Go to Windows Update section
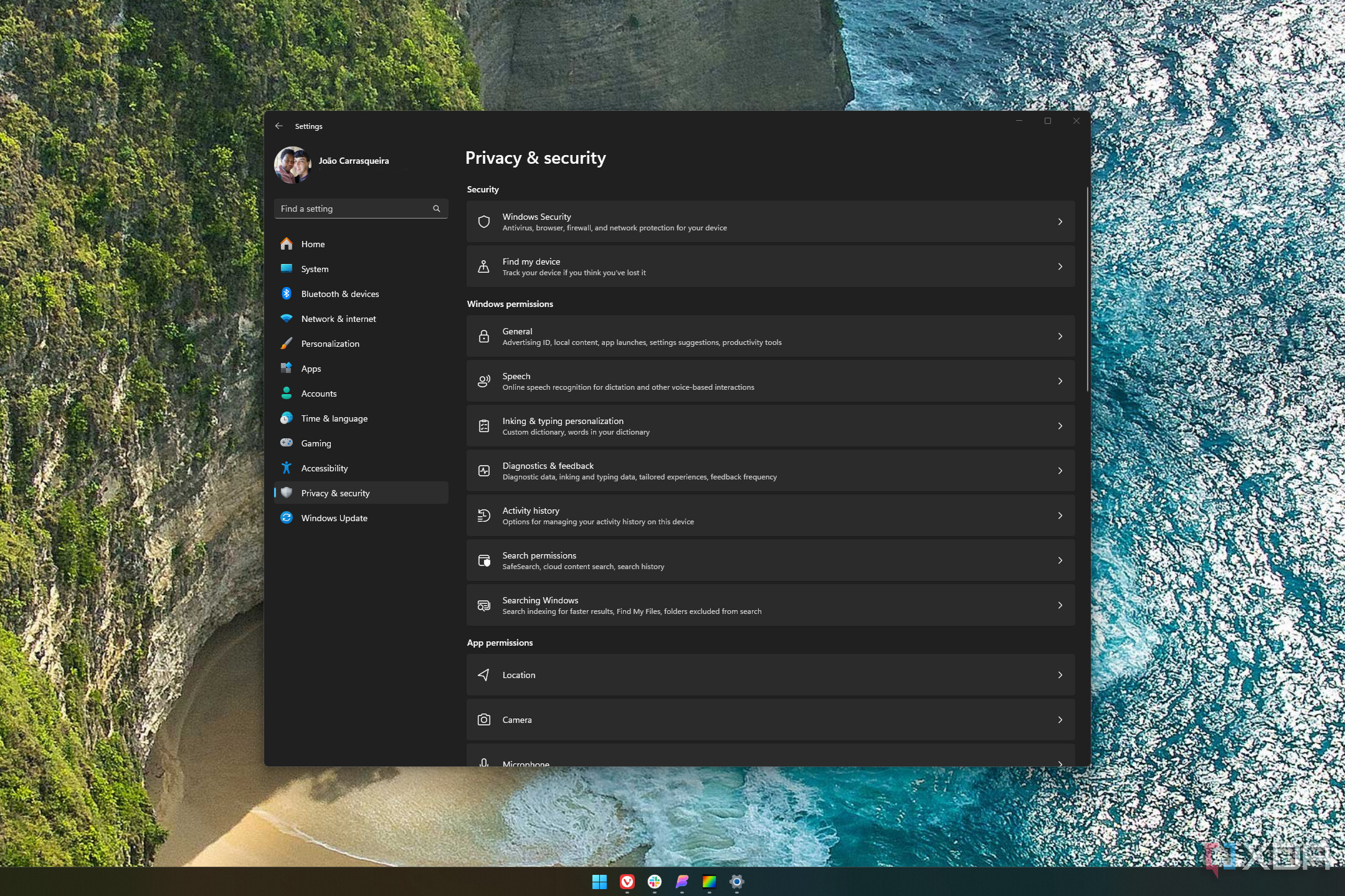Image resolution: width=1345 pixels, height=896 pixels. point(334,518)
